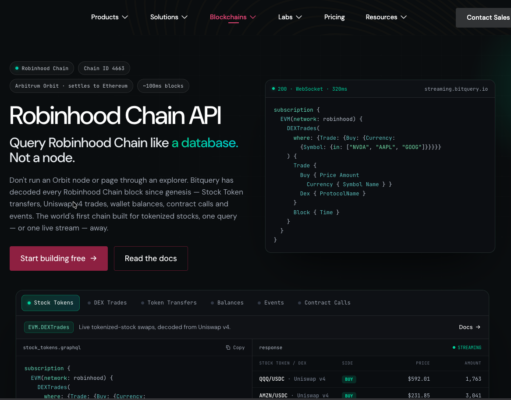
Task: Switch to the Events tab
Action: [271, 303]
